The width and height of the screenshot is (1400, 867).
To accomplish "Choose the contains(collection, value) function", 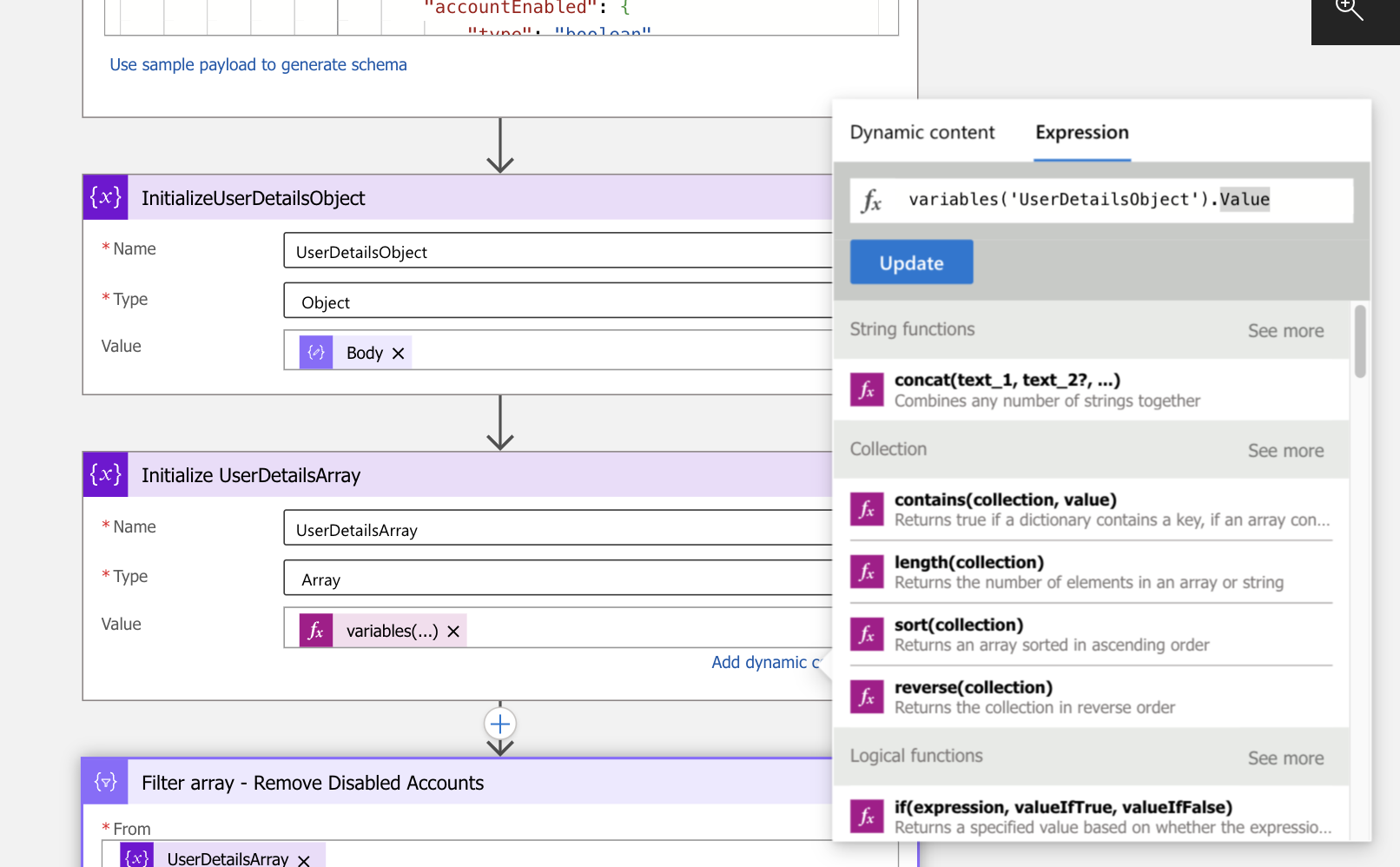I will [x=1005, y=500].
